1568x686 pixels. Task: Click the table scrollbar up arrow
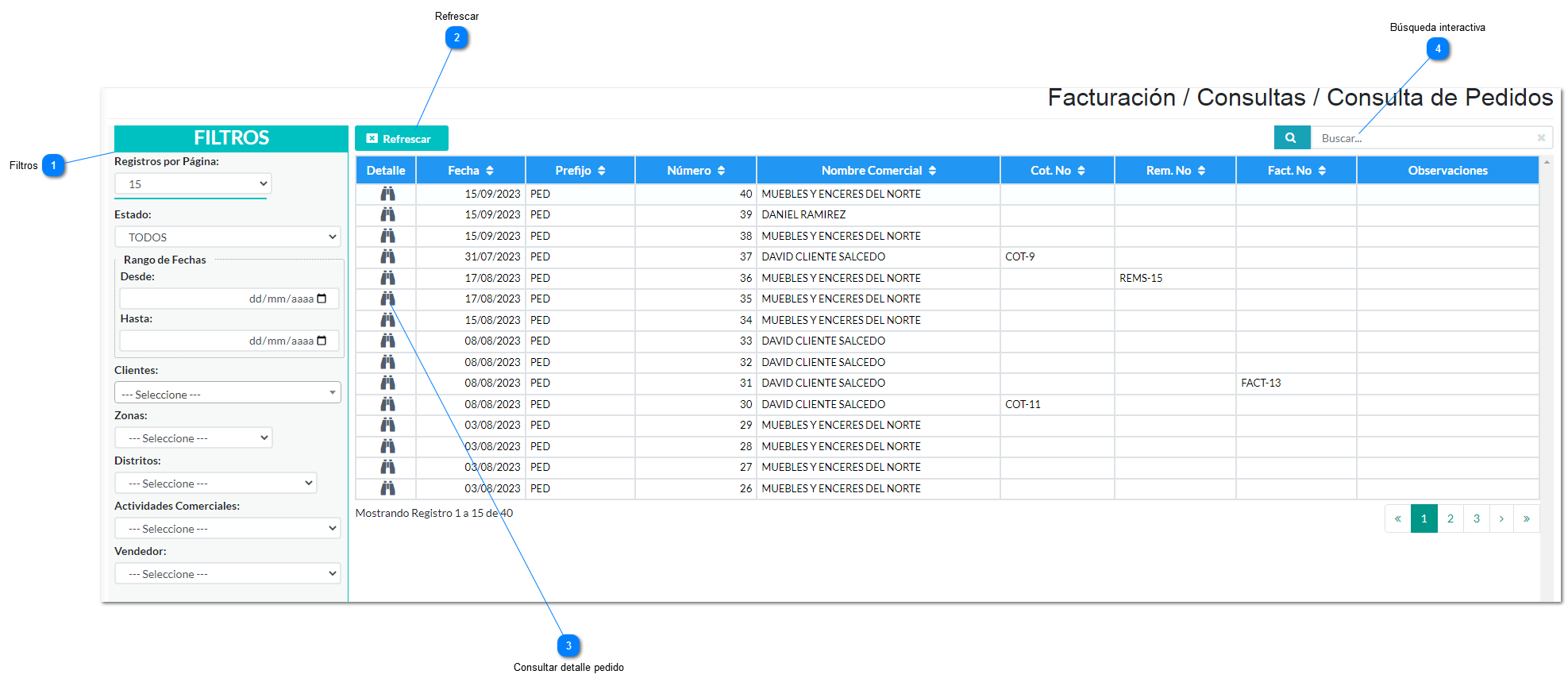click(1547, 161)
